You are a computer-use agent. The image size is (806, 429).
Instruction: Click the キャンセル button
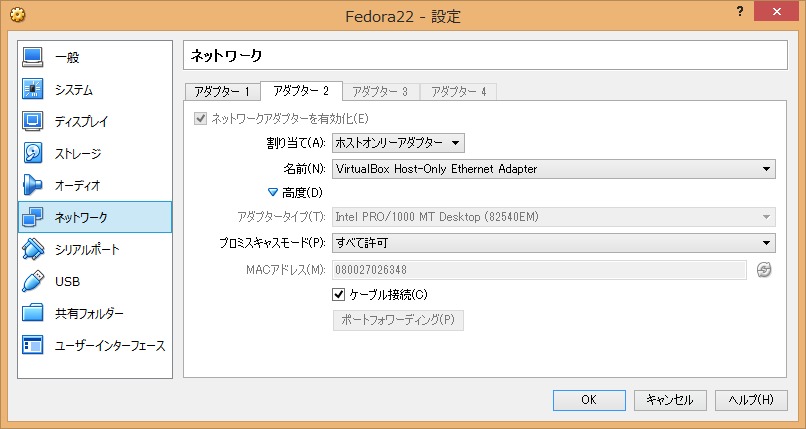pos(670,400)
